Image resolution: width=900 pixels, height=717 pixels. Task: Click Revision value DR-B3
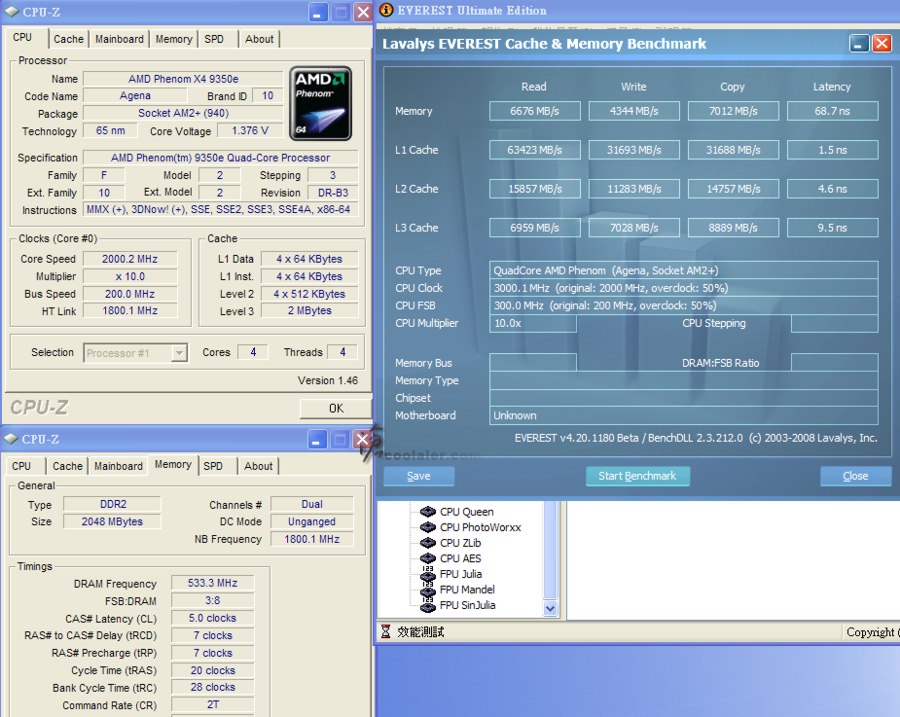(333, 193)
